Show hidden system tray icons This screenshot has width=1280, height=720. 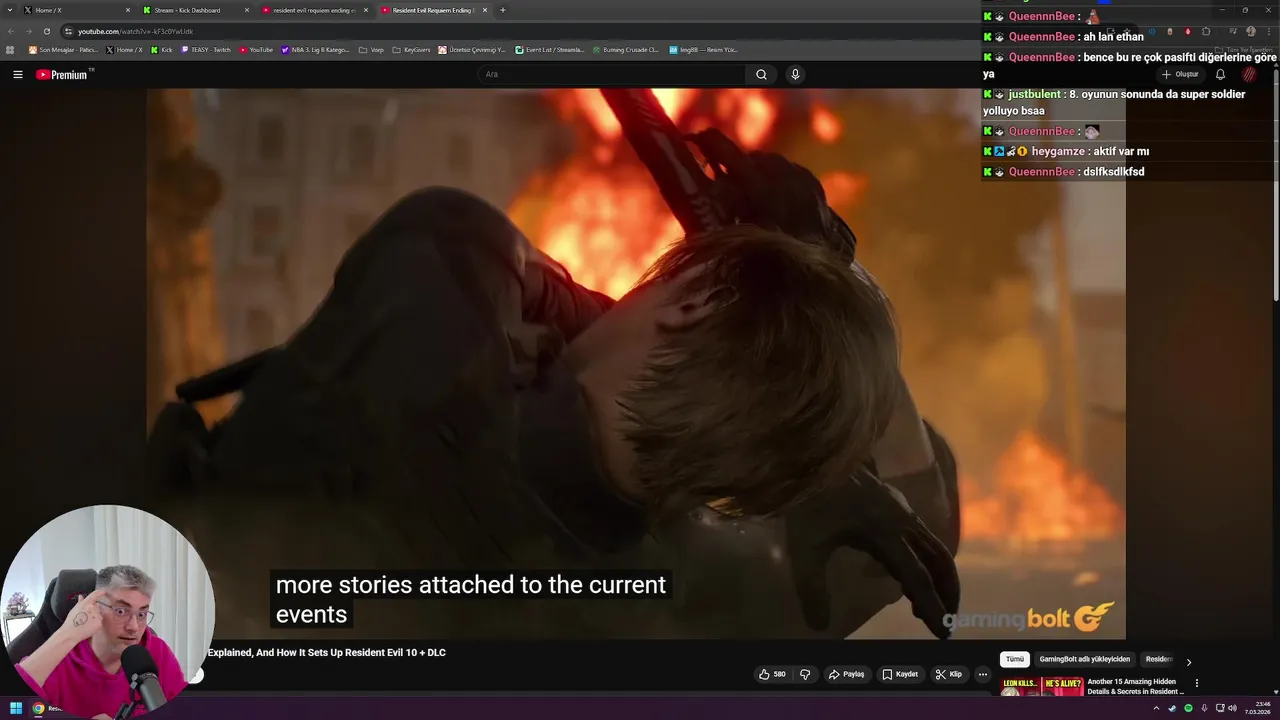point(1156,708)
